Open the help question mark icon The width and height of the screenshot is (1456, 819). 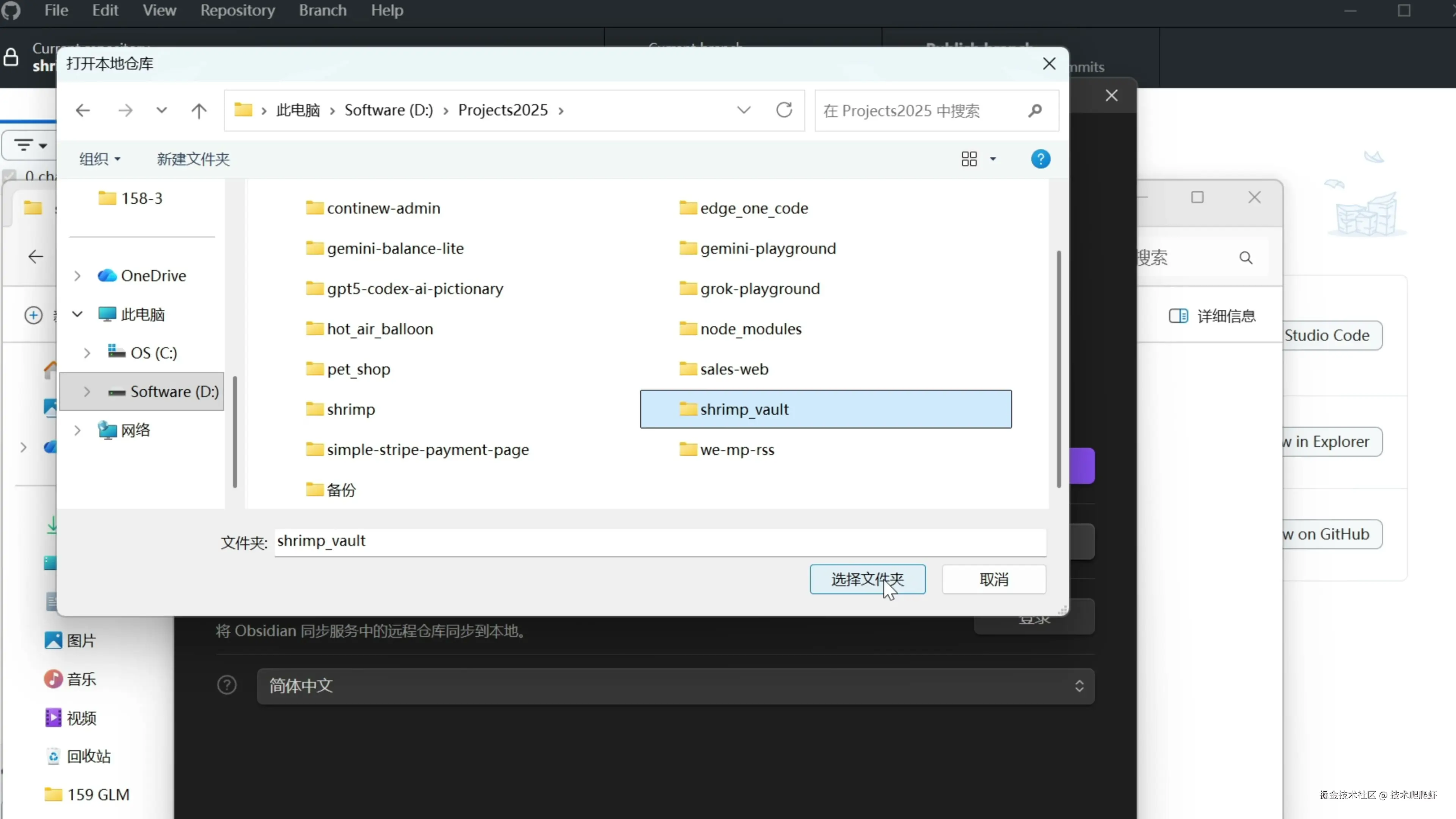1040,159
